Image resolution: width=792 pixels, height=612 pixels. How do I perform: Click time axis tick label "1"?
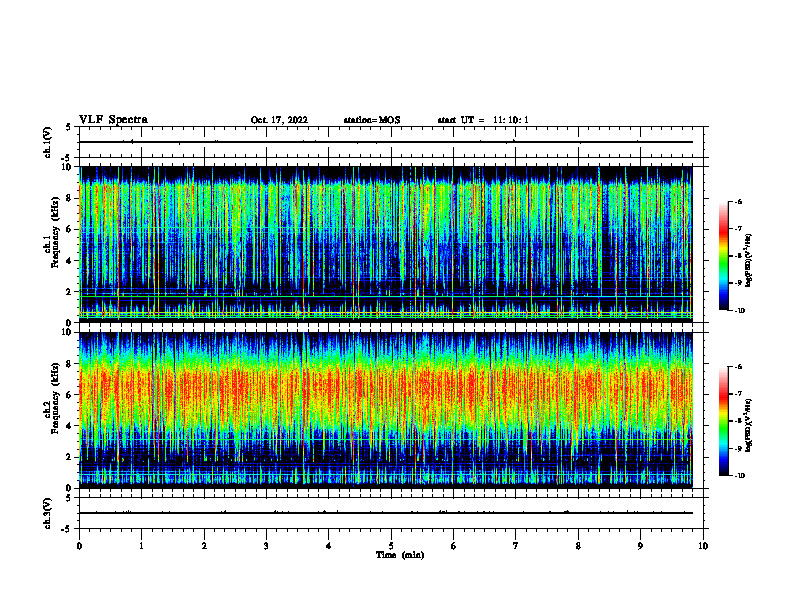141,546
